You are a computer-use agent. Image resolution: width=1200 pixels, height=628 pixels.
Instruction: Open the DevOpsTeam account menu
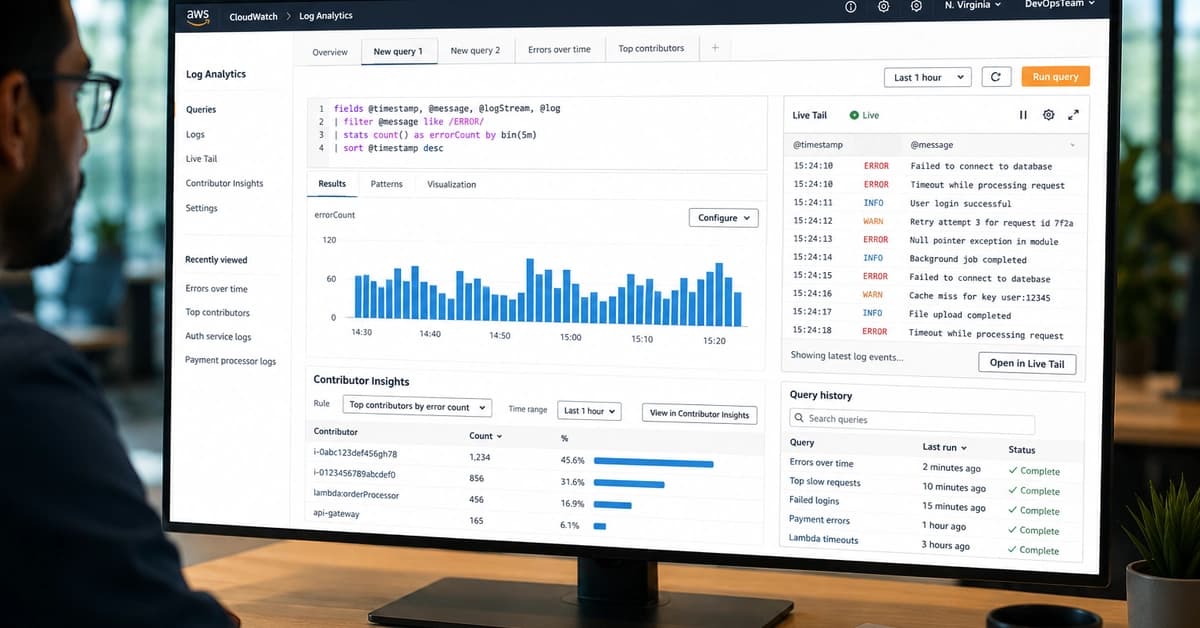pyautogui.click(x=1060, y=4)
